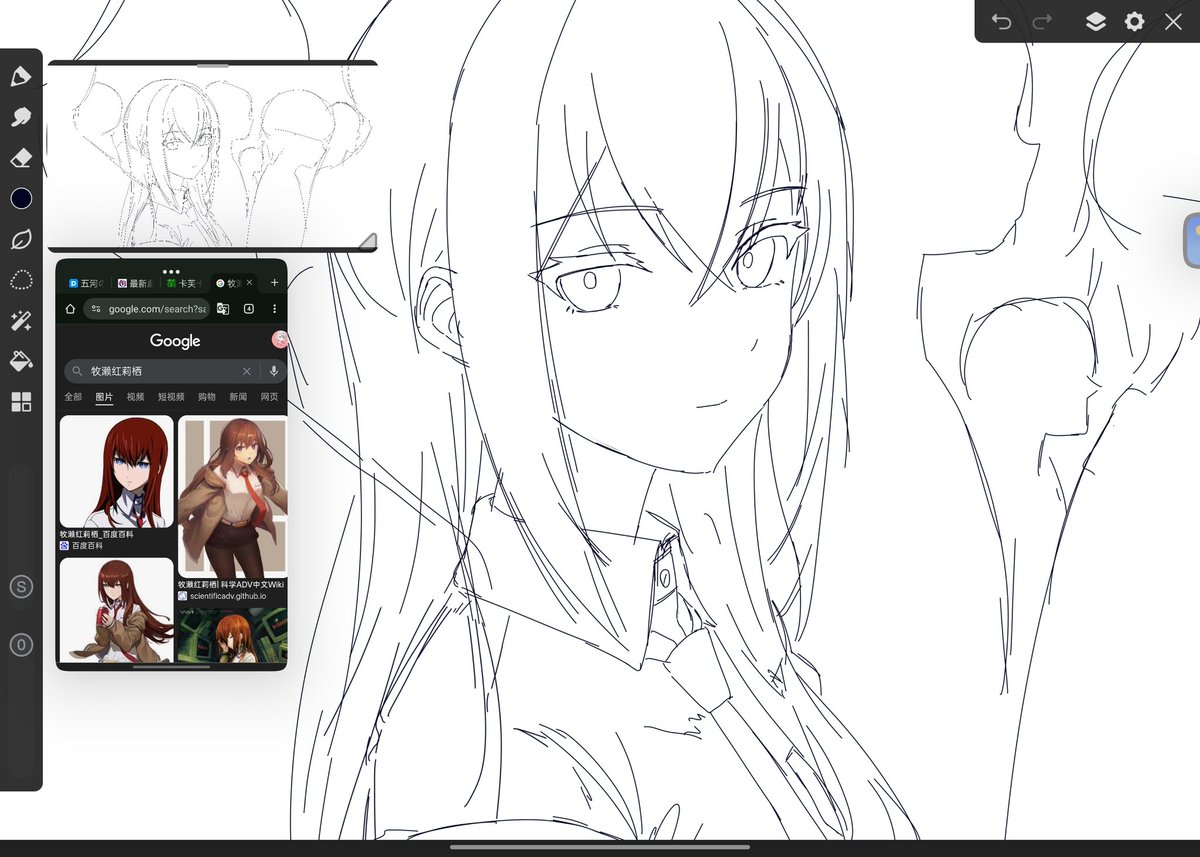This screenshot has height=857, width=1200.
Task: Click the reference window top grab handle
Action: (213, 65)
